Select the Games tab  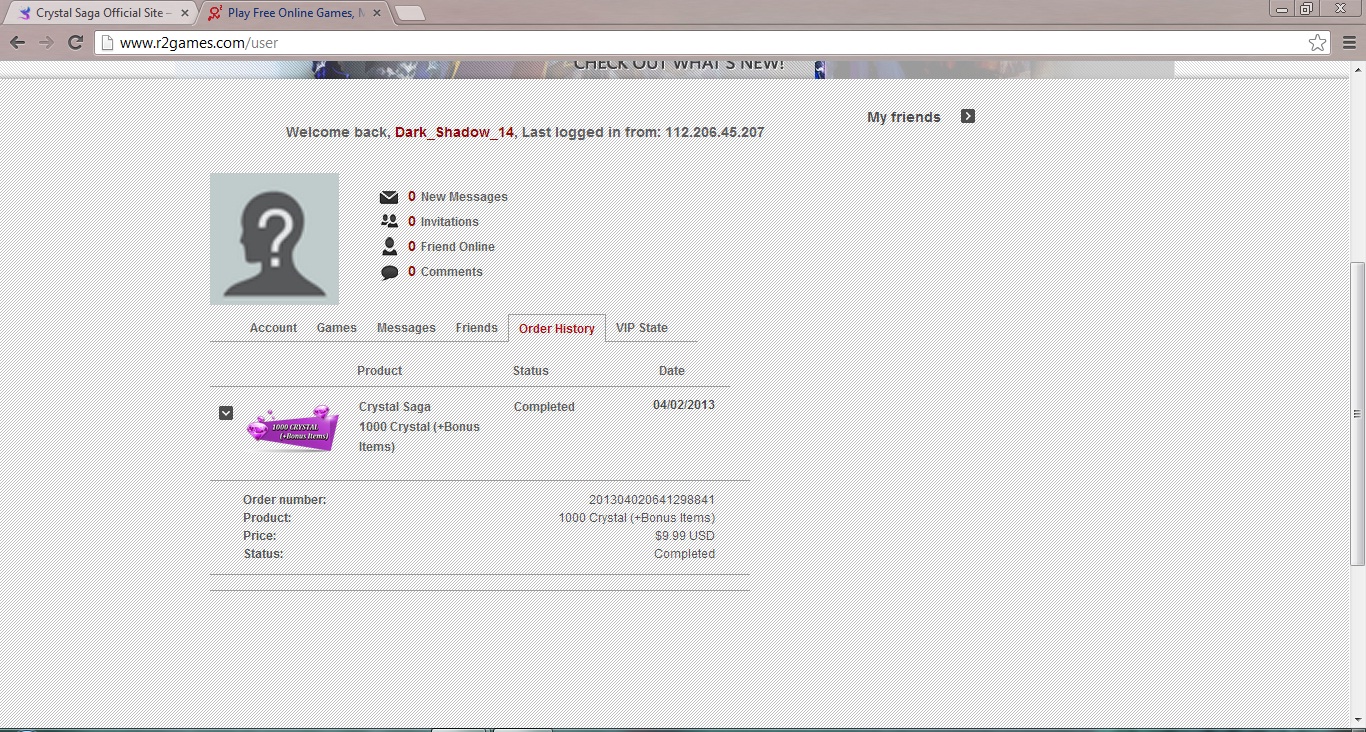pos(336,328)
